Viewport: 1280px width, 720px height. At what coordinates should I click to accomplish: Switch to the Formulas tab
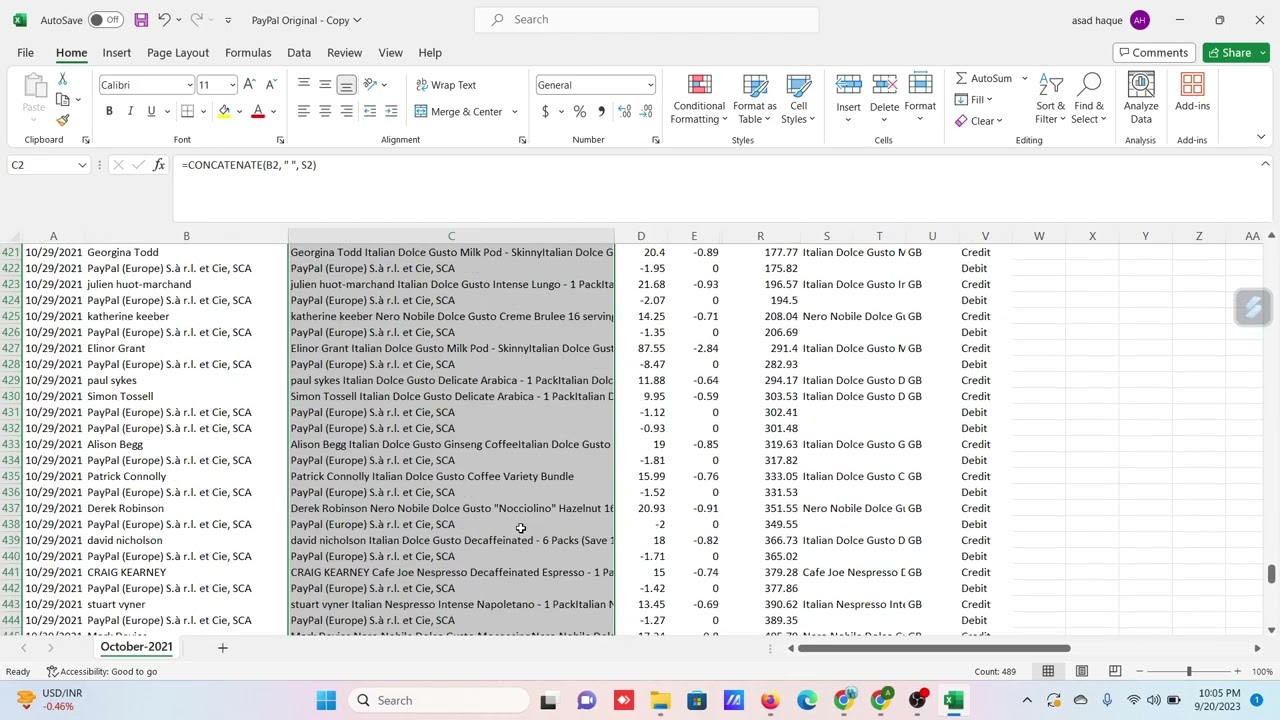pos(248,53)
